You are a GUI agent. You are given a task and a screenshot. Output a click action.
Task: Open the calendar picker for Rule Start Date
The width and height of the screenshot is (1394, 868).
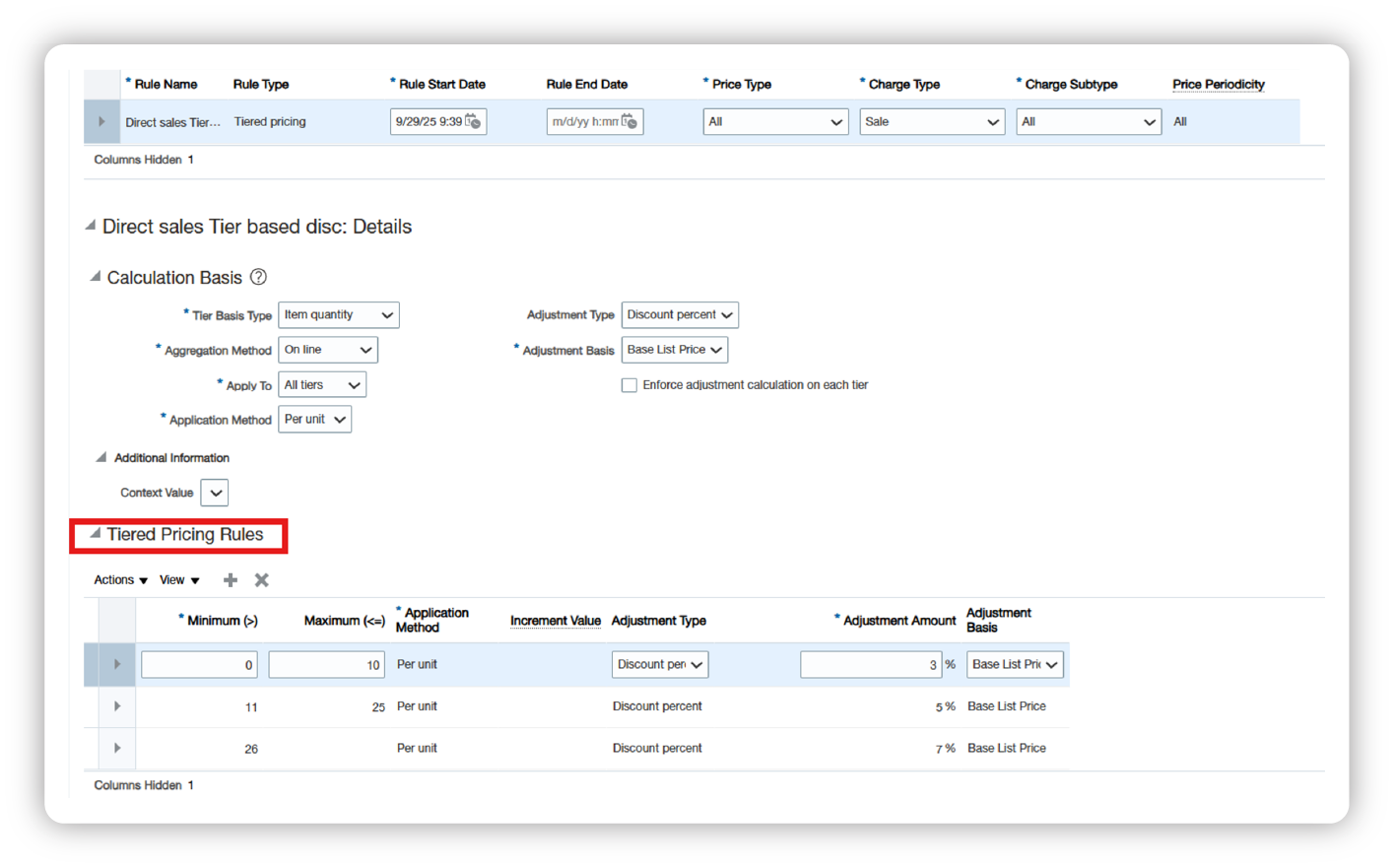[x=474, y=121]
